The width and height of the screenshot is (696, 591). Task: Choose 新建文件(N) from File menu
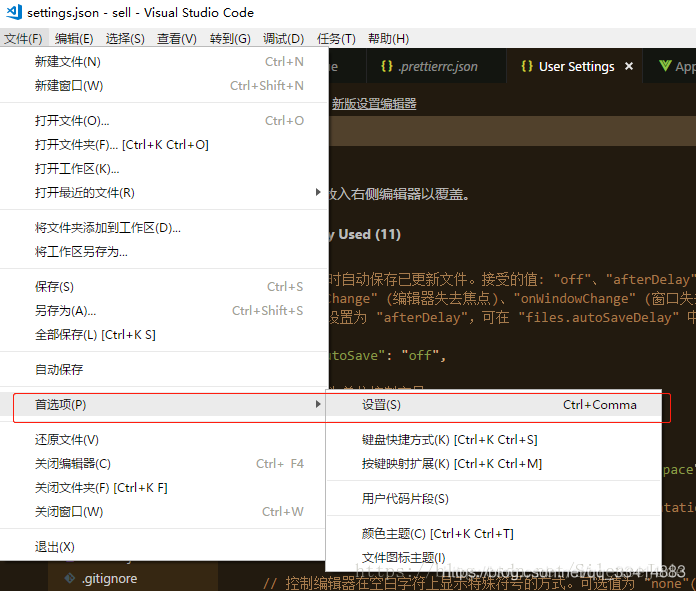[x=164, y=62]
